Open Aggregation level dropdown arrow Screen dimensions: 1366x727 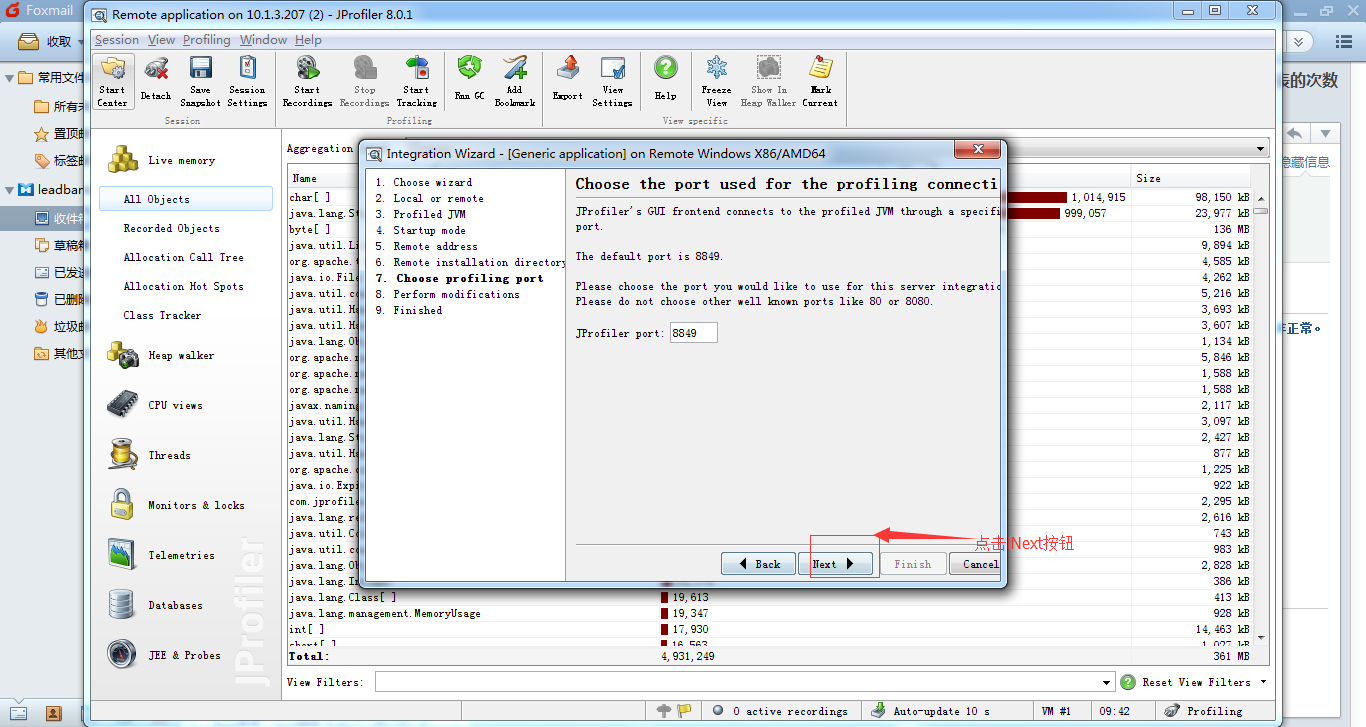pos(1259,149)
